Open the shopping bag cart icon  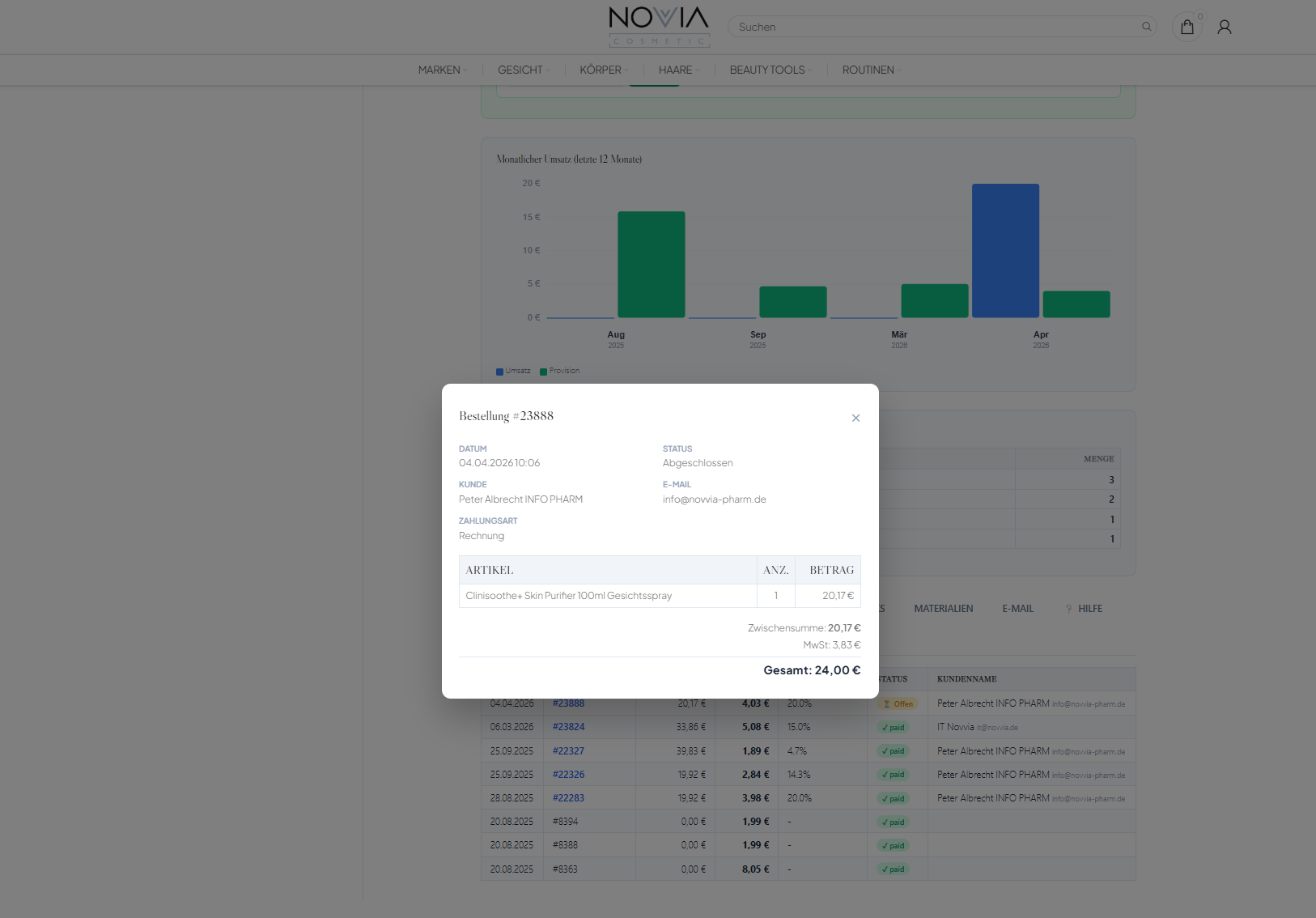click(1187, 28)
